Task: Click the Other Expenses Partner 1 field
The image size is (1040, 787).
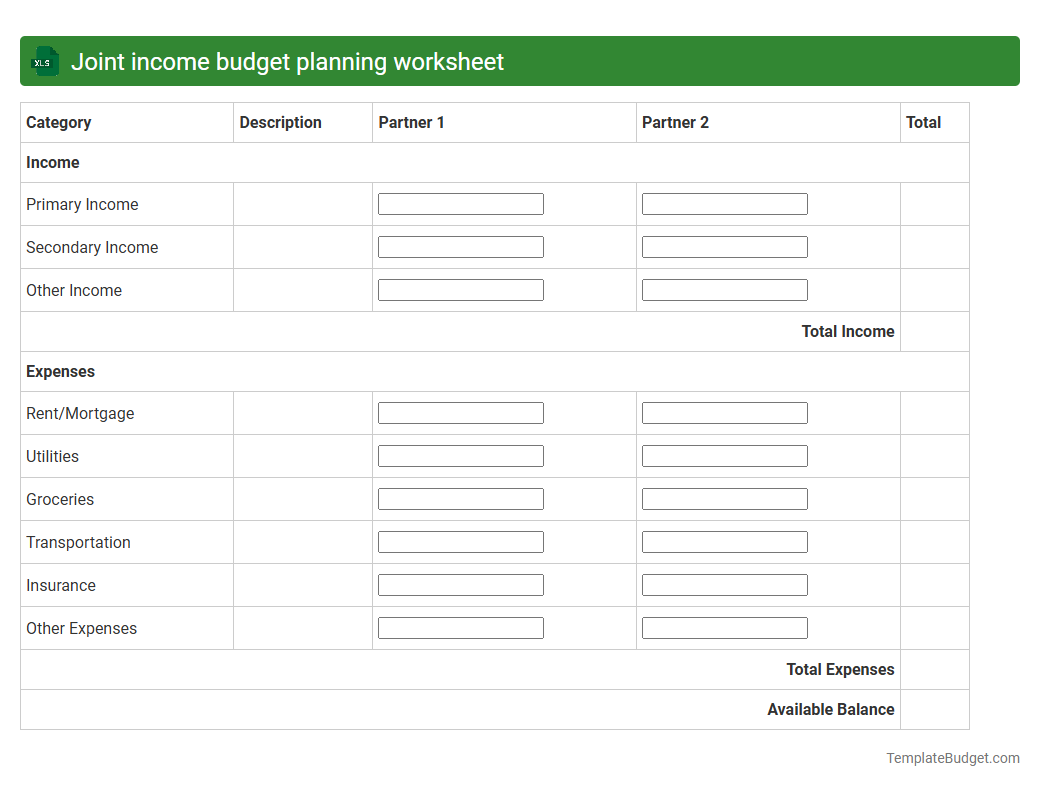Action: [460, 627]
